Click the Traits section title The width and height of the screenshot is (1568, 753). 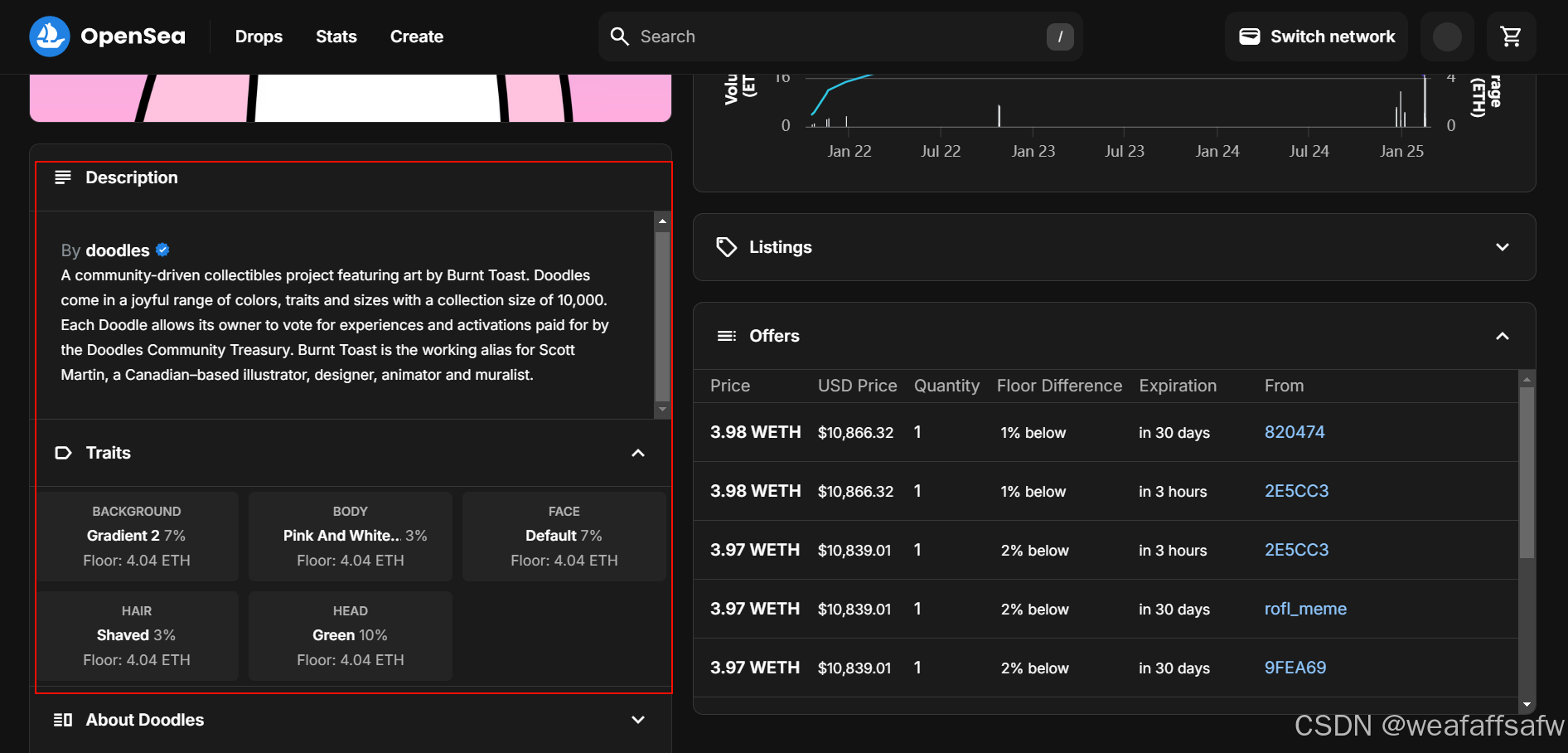[x=109, y=453]
